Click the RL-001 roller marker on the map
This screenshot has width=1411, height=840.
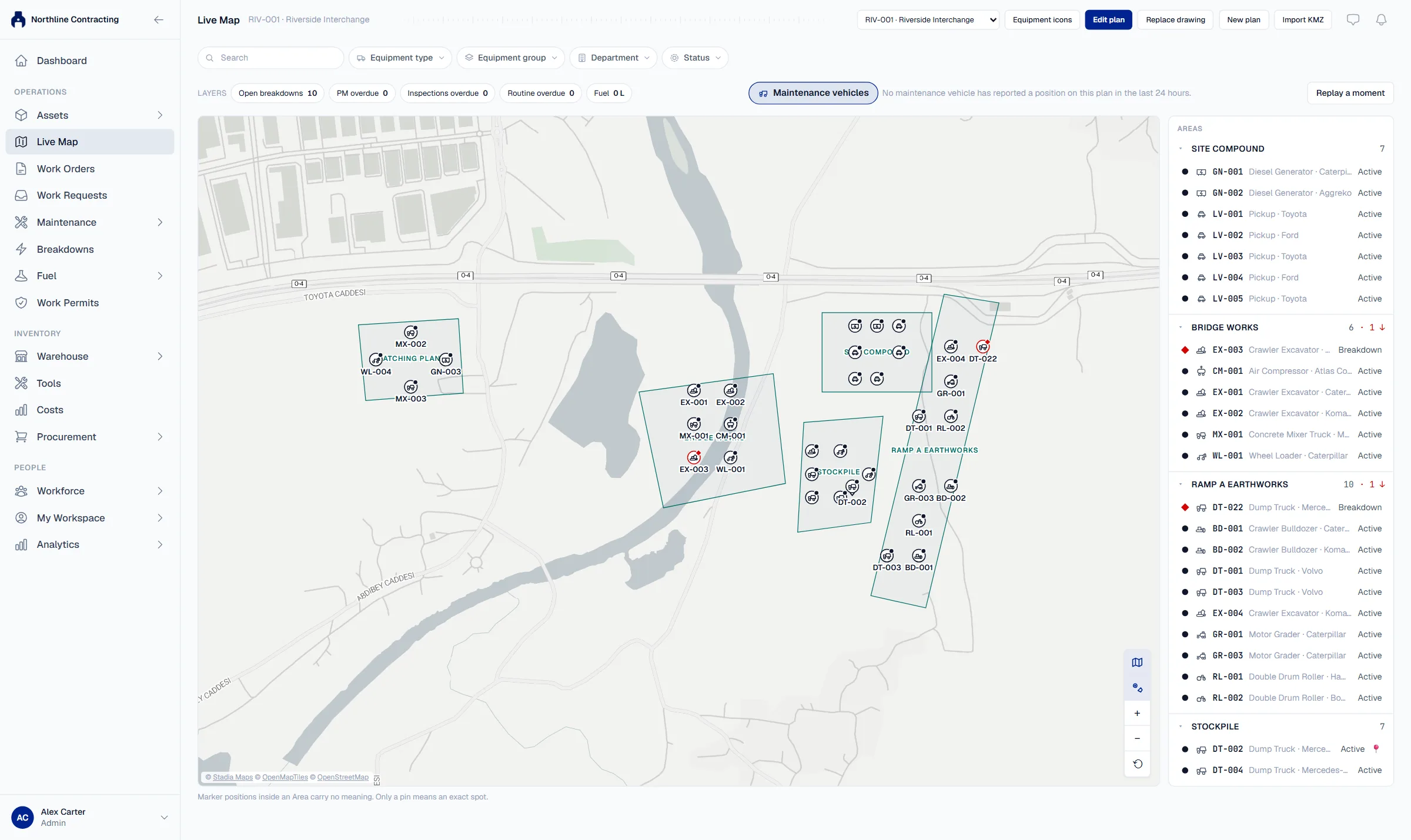pyautogui.click(x=918, y=520)
